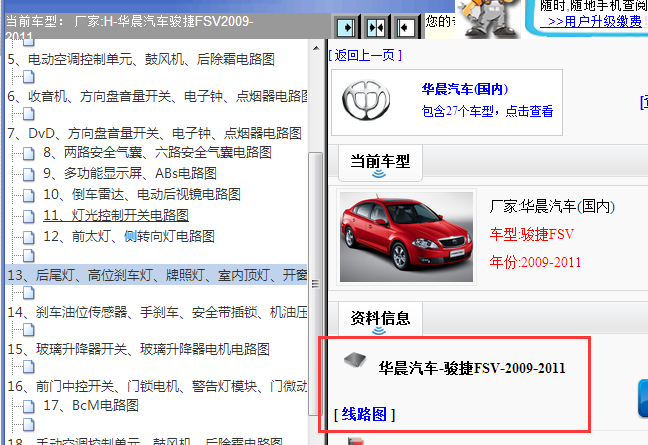Select 8、两路安全气囊、六路安全气囊电路图
The width and height of the screenshot is (648, 445).
pyautogui.click(x=157, y=152)
